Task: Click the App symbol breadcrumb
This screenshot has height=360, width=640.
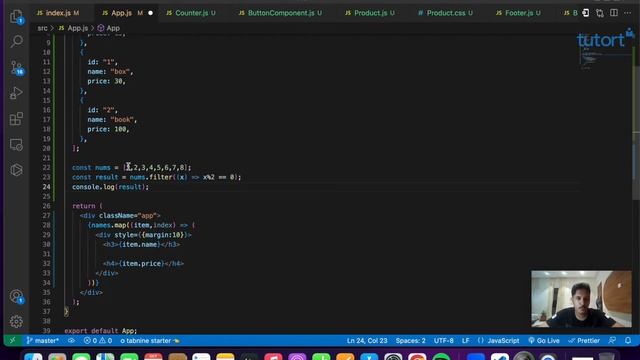Action: click(x=109, y=28)
